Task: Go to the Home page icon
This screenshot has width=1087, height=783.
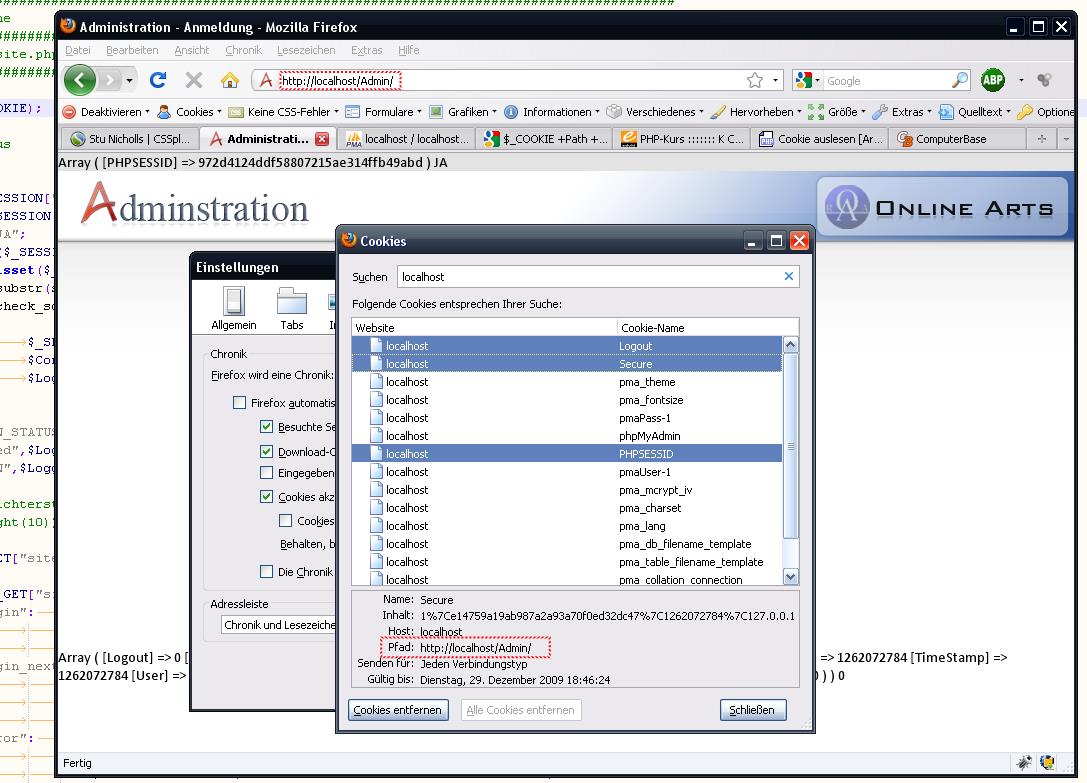Action: pyautogui.click(x=229, y=80)
